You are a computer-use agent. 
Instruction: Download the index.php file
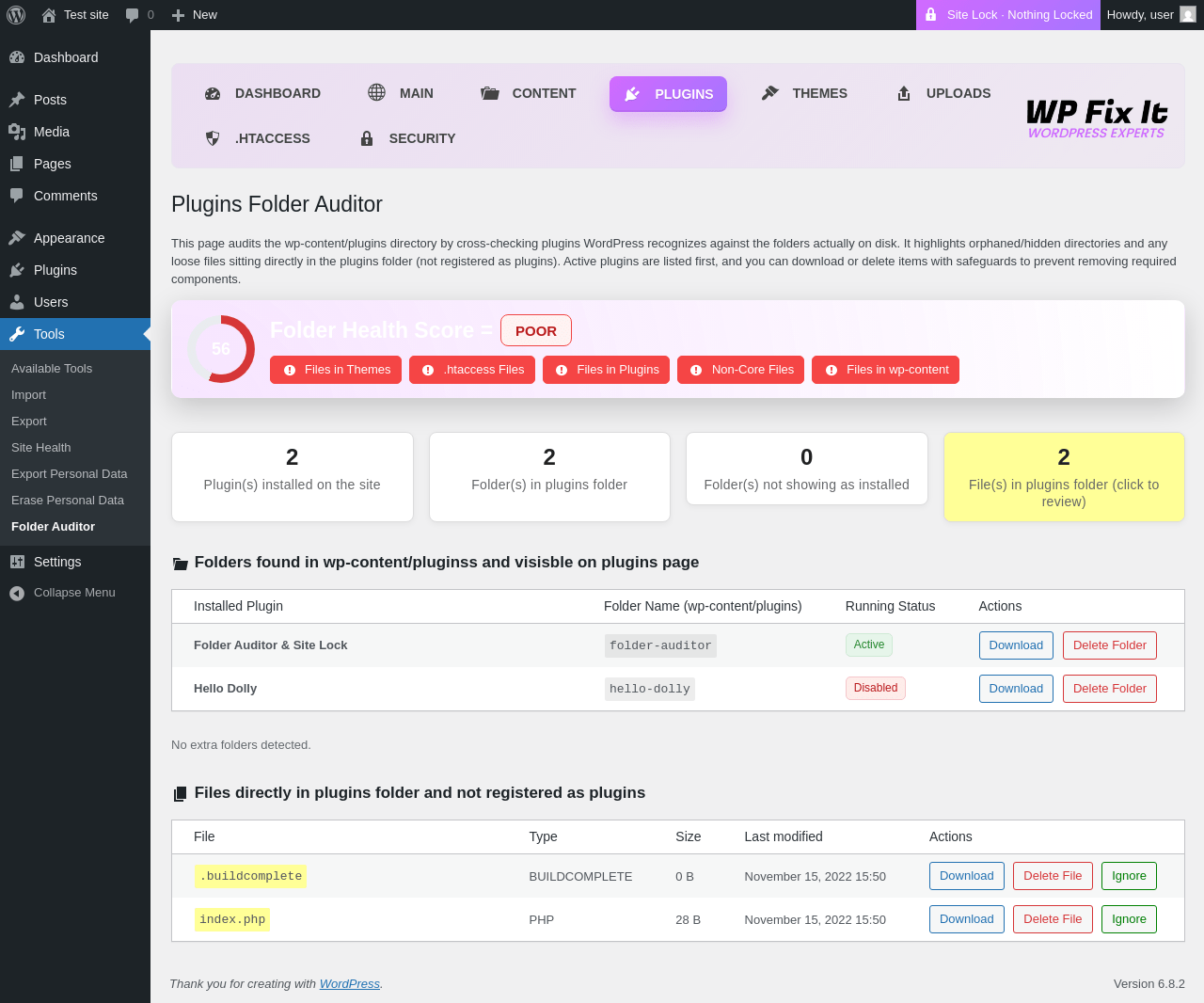coord(967,919)
